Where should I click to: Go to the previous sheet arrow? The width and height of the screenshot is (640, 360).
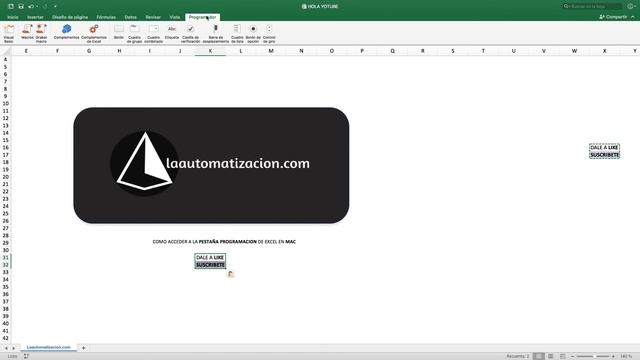pos(6,348)
